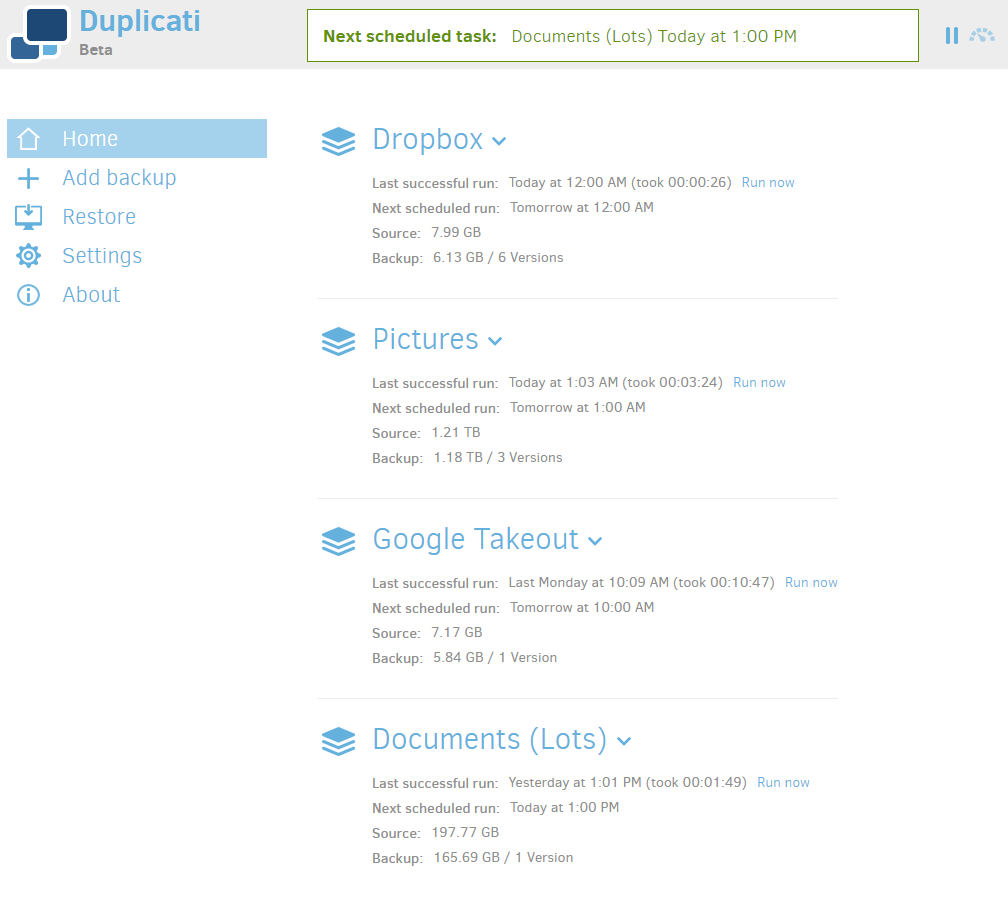The height and width of the screenshot is (898, 1008).
Task: Click the Documents (Lots) stack icon
Action: tap(338, 741)
